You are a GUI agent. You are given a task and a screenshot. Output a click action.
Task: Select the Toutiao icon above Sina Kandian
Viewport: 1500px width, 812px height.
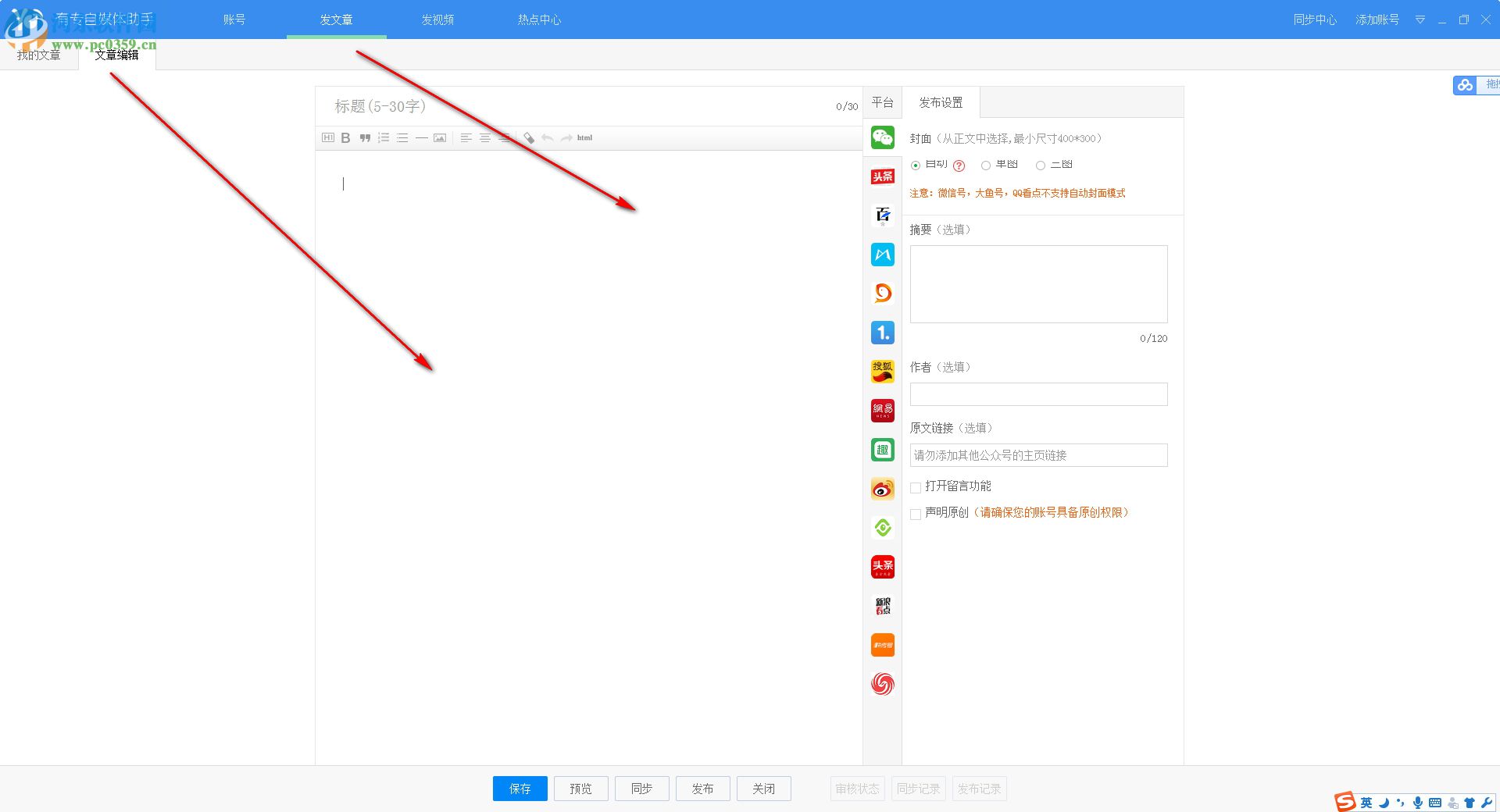pyautogui.click(x=883, y=567)
